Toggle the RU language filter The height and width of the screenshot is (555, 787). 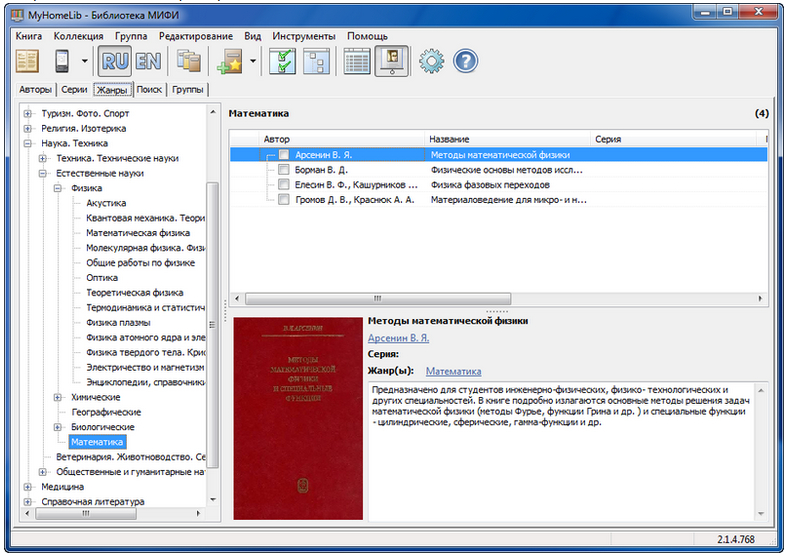pos(115,61)
